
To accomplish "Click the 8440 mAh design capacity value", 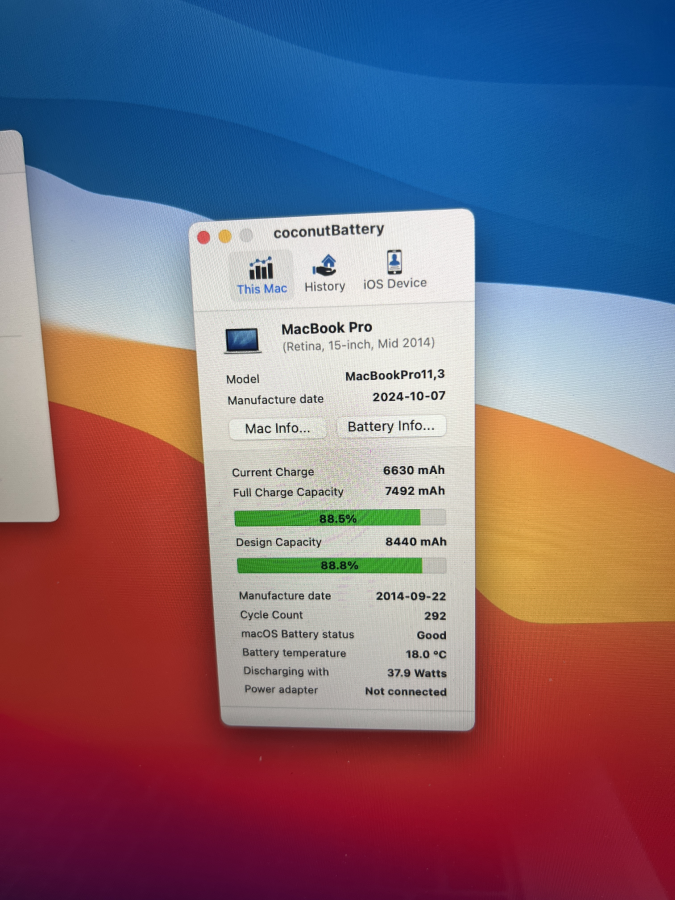I will (x=416, y=542).
